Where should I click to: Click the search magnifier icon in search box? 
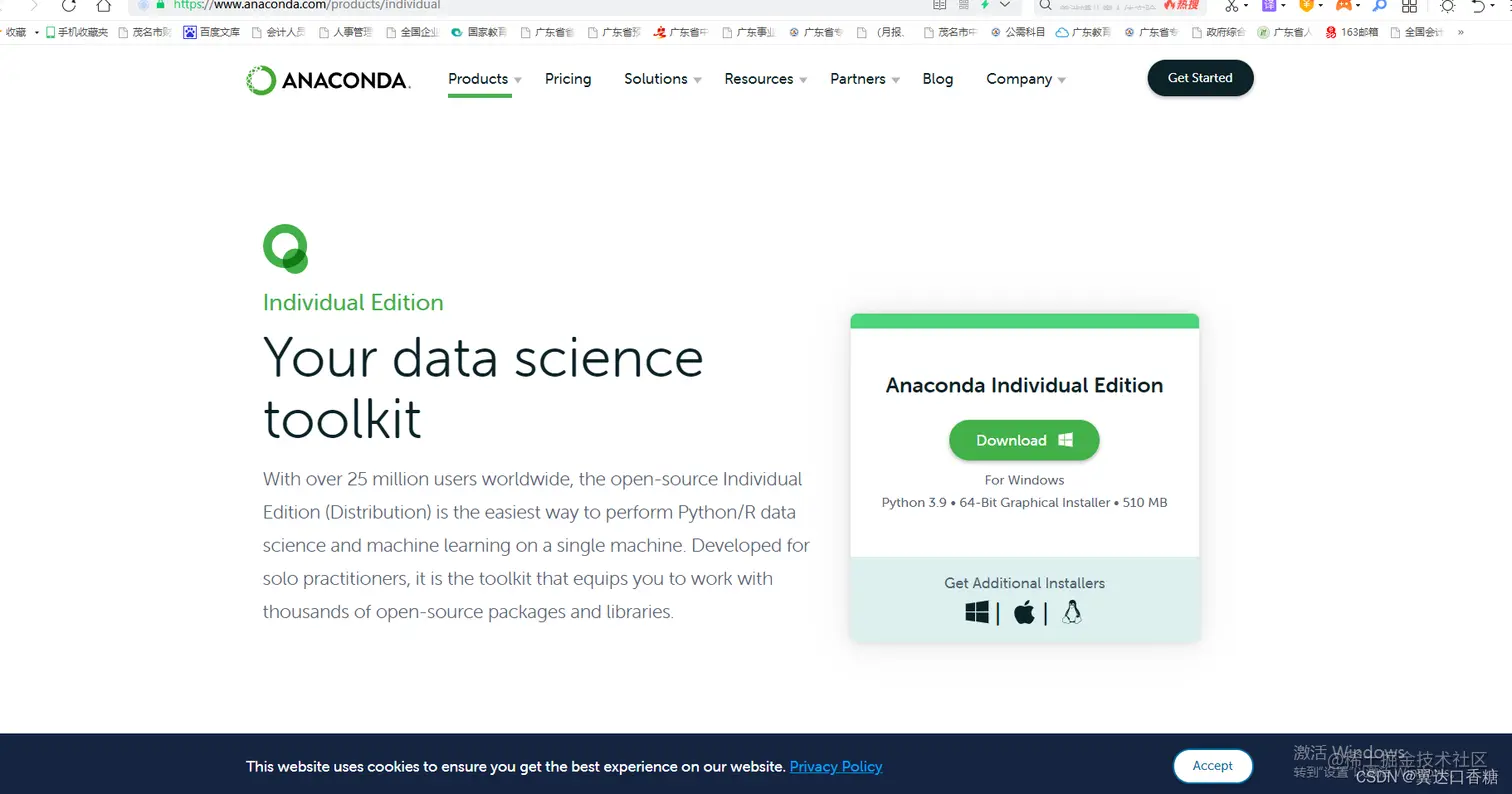click(1045, 5)
